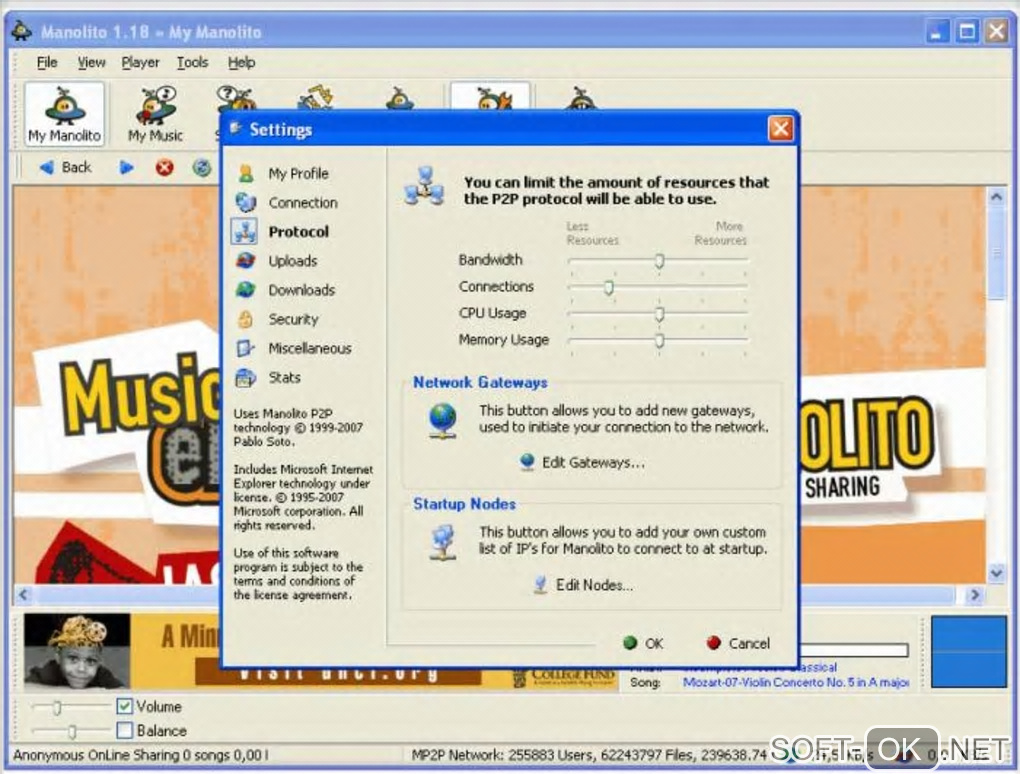1020x774 pixels.
Task: Open Security settings page
Action: (293, 319)
